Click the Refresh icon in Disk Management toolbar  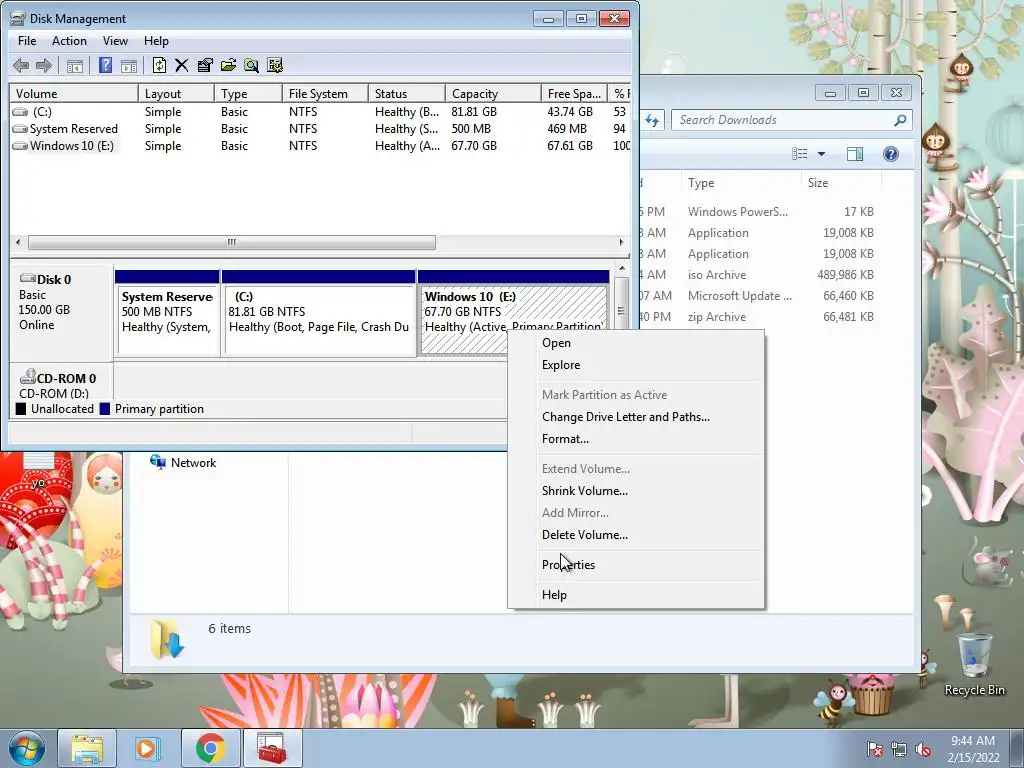coord(159,65)
